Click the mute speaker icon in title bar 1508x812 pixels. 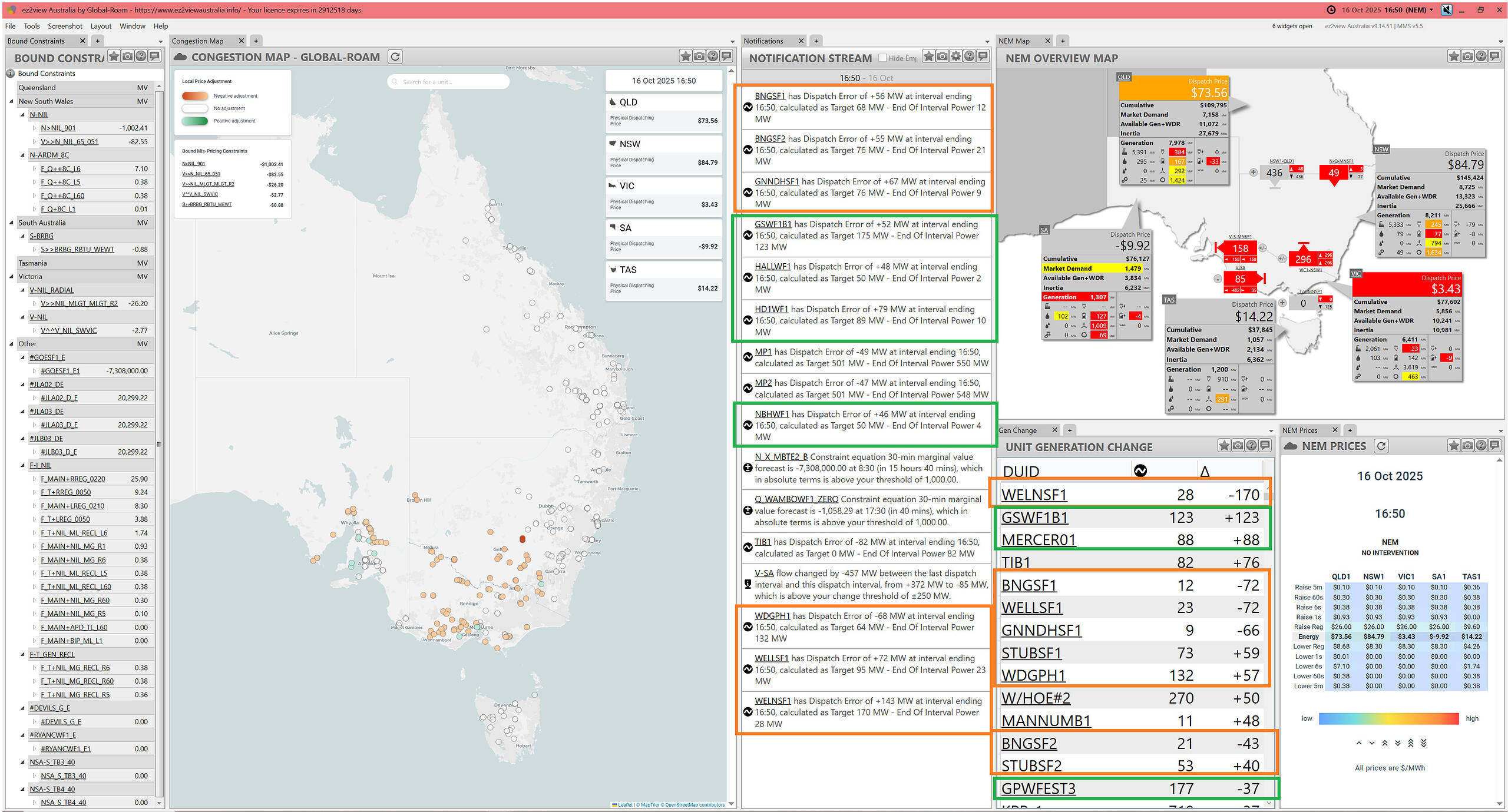(1446, 9)
